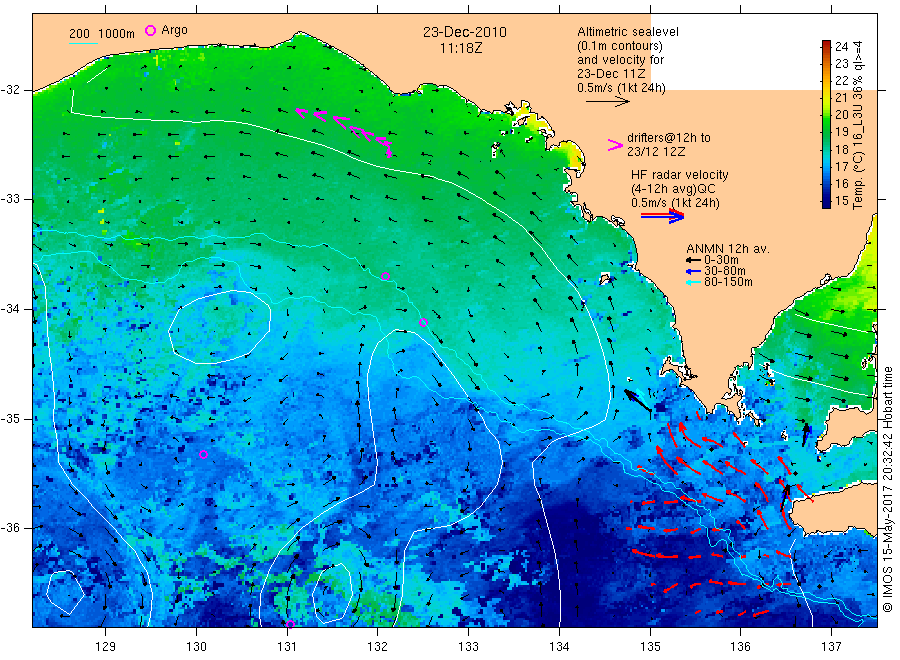
Task: Click the "11:18Z" time label
Action: (x=461, y=48)
